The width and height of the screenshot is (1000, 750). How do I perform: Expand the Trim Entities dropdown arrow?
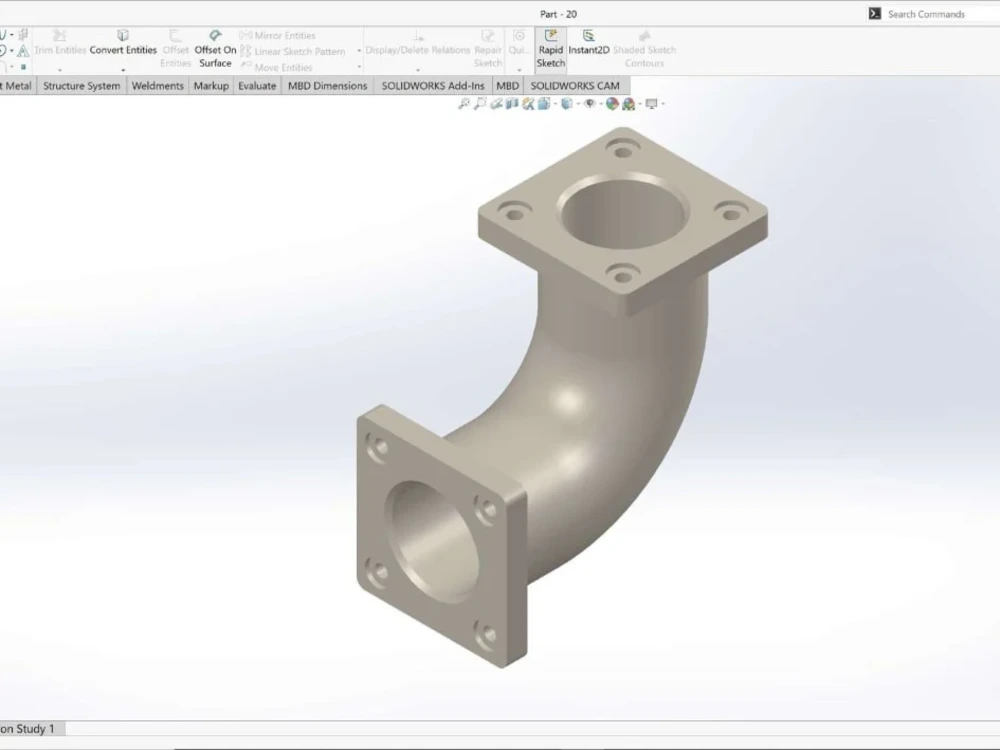59,70
